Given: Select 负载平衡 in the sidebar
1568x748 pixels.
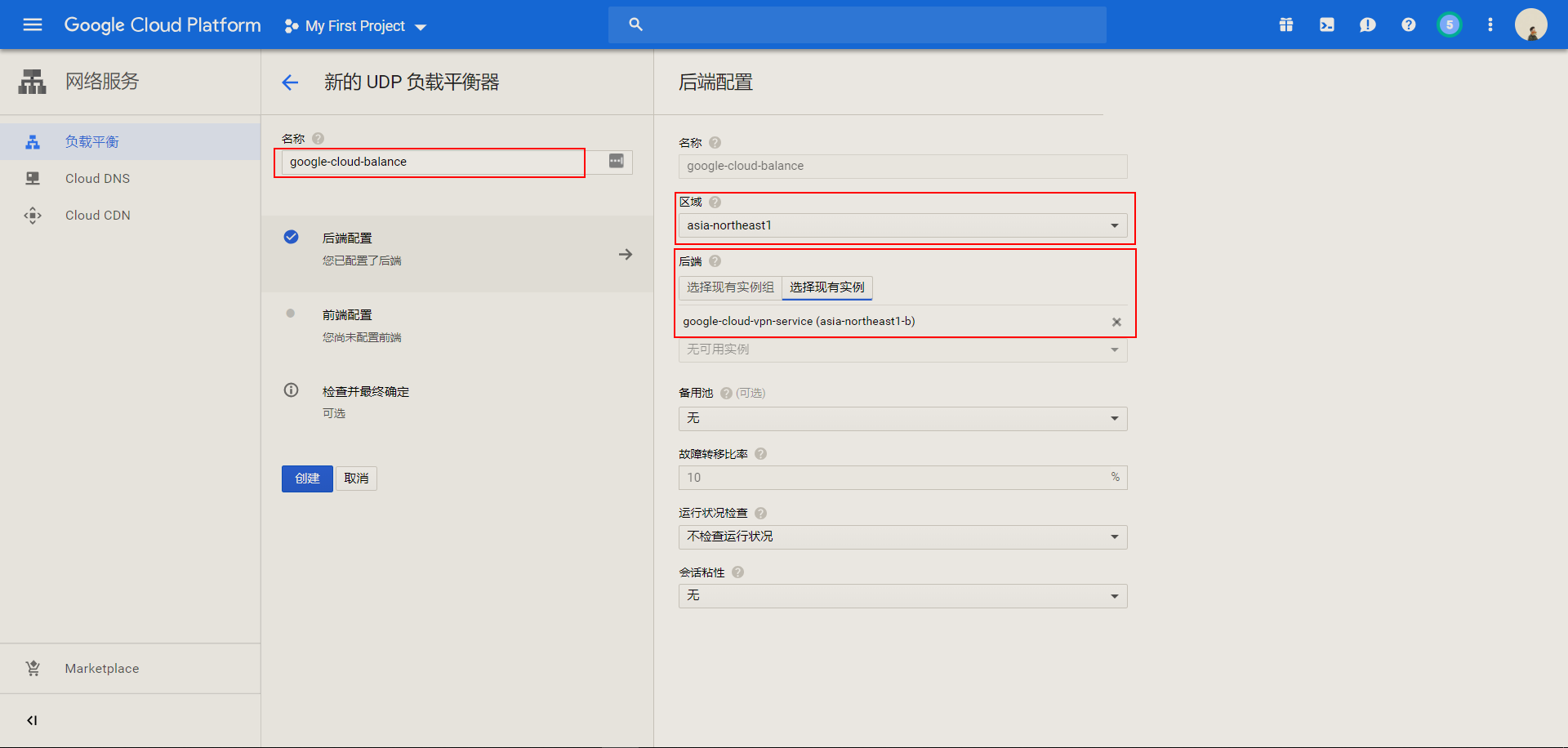Looking at the screenshot, I should (x=130, y=142).
